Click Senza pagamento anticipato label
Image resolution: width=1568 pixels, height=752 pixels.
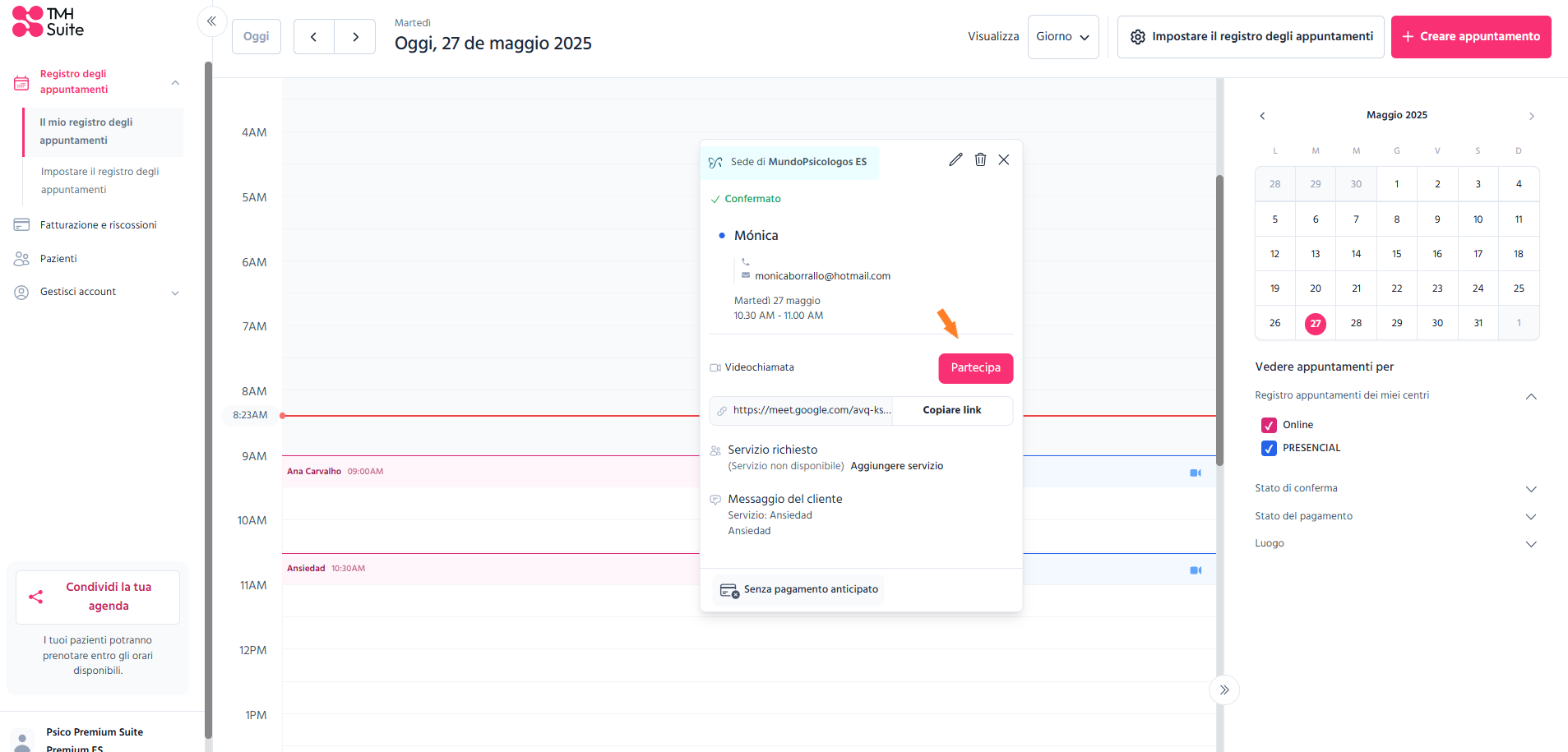[x=811, y=589]
